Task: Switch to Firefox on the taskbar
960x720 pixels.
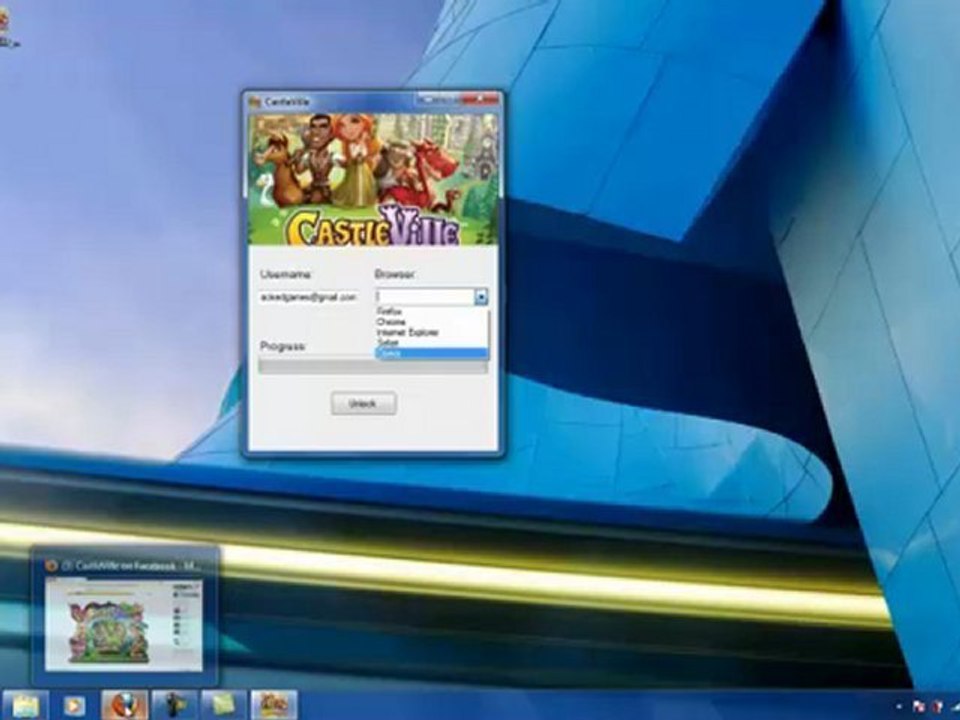Action: (124, 705)
